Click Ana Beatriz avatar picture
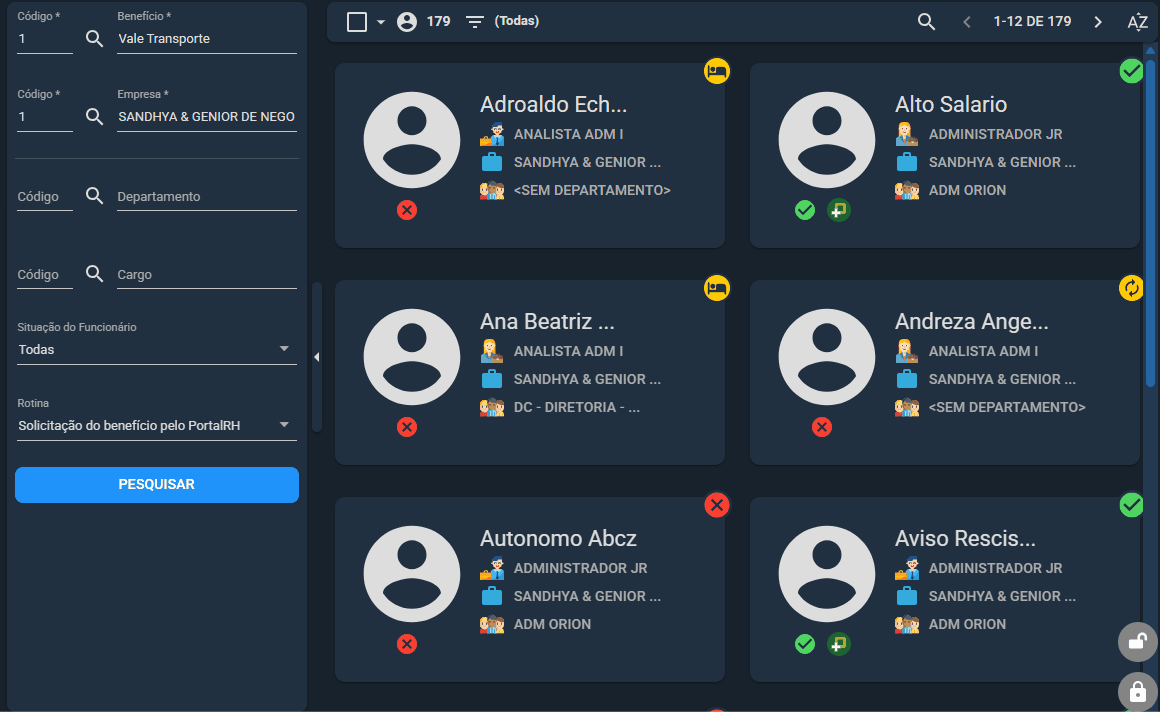Viewport: 1160px width, 712px height. [x=412, y=357]
